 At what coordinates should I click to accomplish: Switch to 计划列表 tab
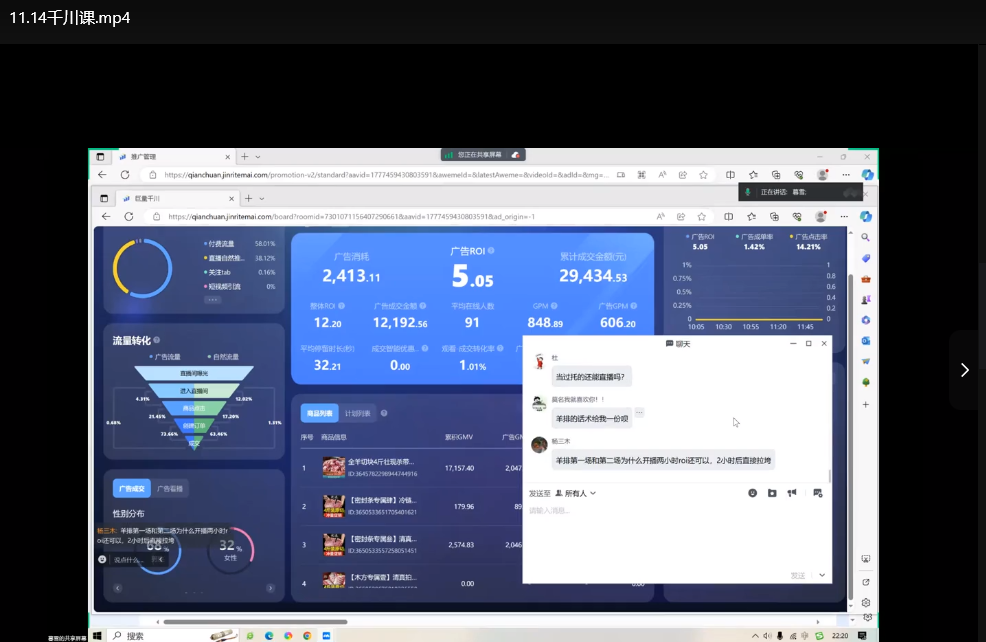[357, 413]
